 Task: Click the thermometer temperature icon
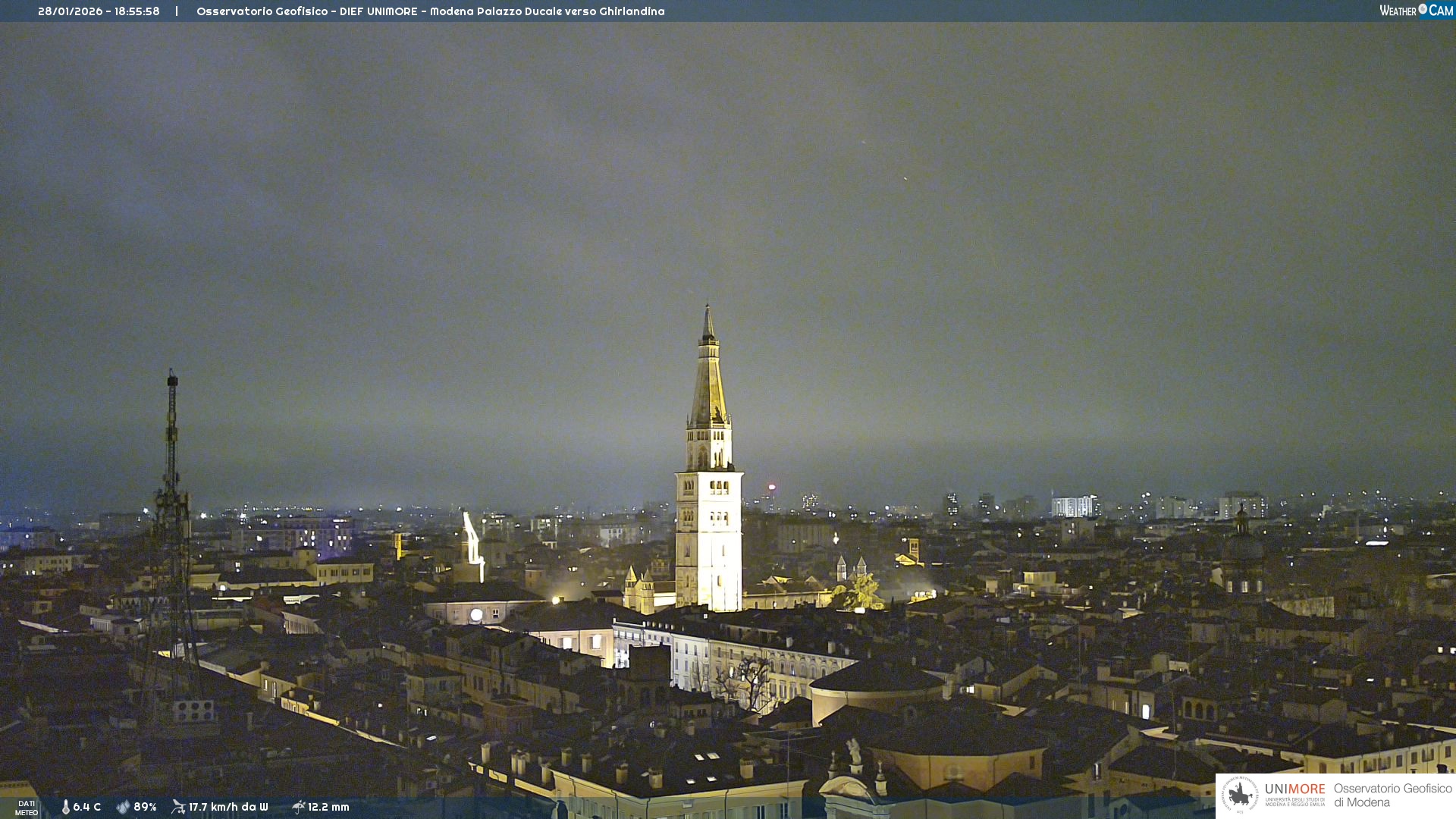point(65,807)
